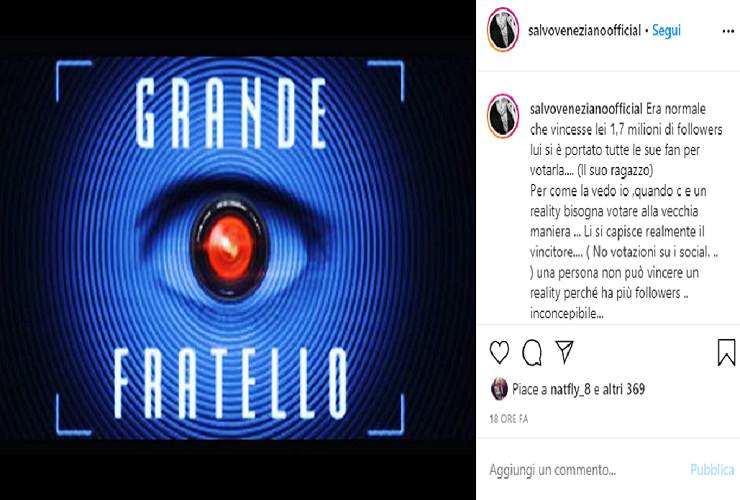View the small liker avatar beside Piace a
The height and width of the screenshot is (500, 740).
pos(499,389)
